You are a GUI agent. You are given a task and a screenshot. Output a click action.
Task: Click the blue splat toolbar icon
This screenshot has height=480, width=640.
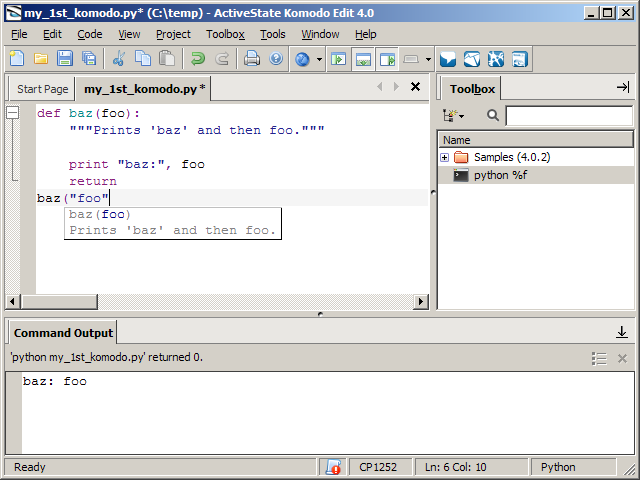point(496,60)
